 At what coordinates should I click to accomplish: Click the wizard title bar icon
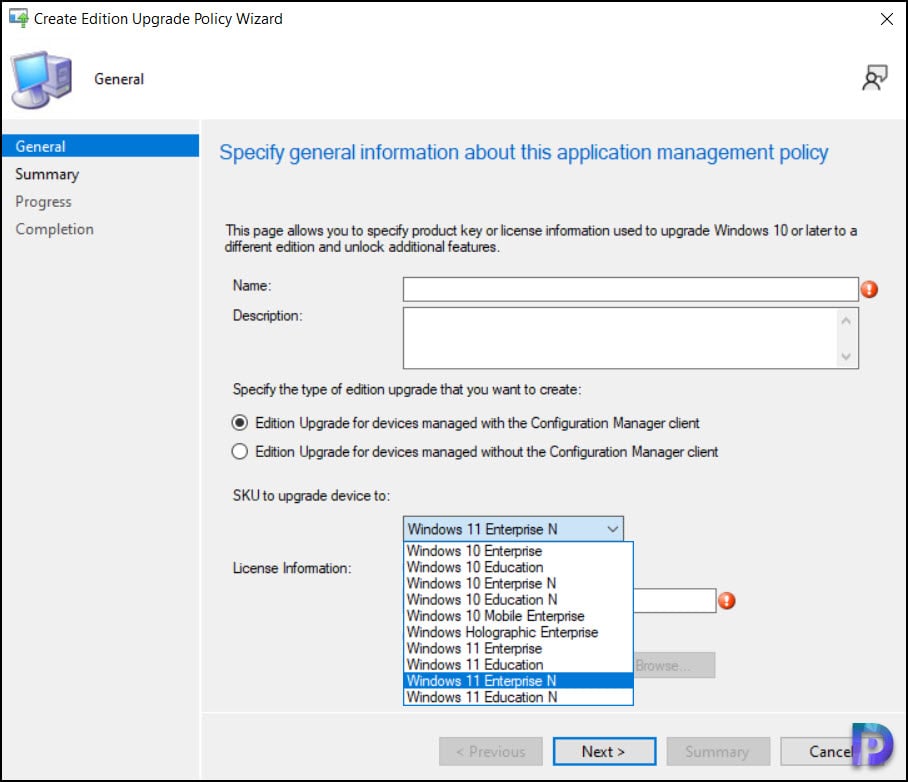(x=19, y=19)
